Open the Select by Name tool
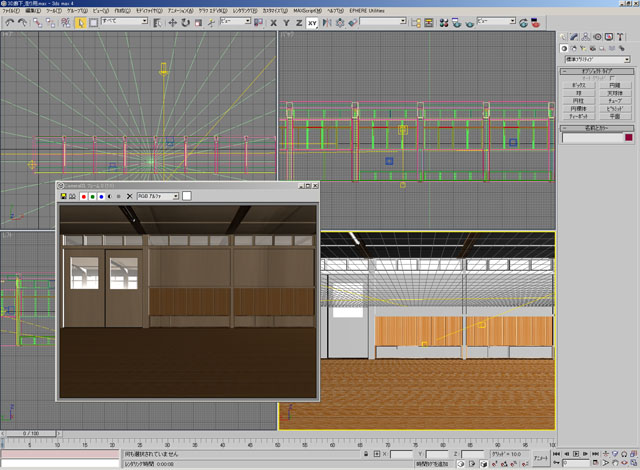 point(158,23)
